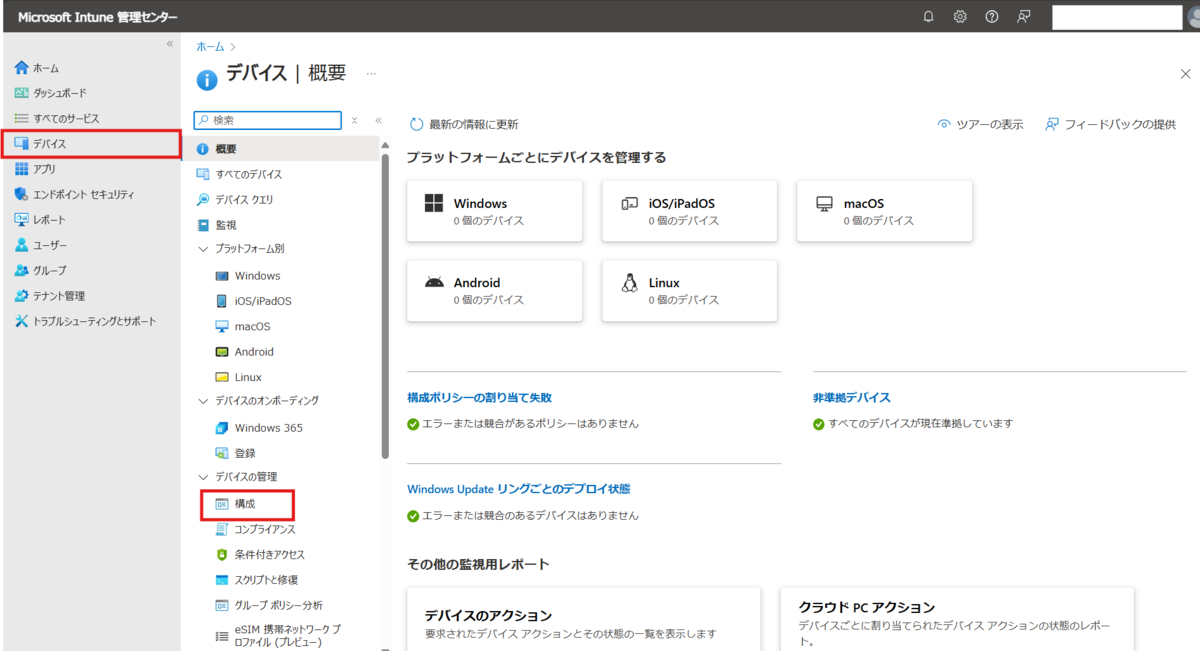The width and height of the screenshot is (1200, 651).
Task: Click 最新の情報に更新 refresh button
Action: [x=464, y=124]
